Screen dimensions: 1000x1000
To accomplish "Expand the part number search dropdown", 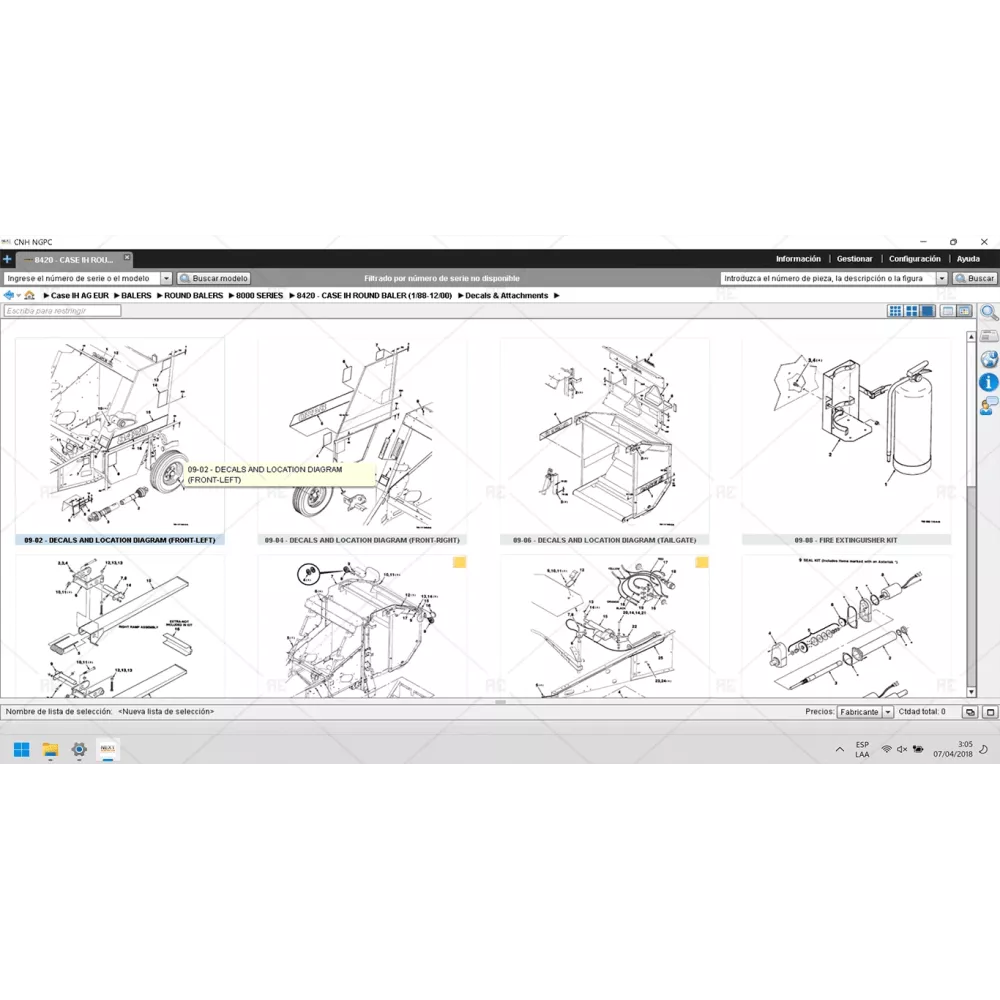I will pyautogui.click(x=942, y=279).
